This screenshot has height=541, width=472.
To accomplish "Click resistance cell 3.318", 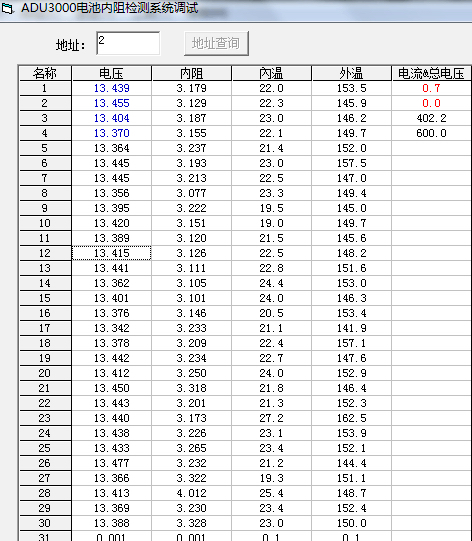I will click(191, 388).
